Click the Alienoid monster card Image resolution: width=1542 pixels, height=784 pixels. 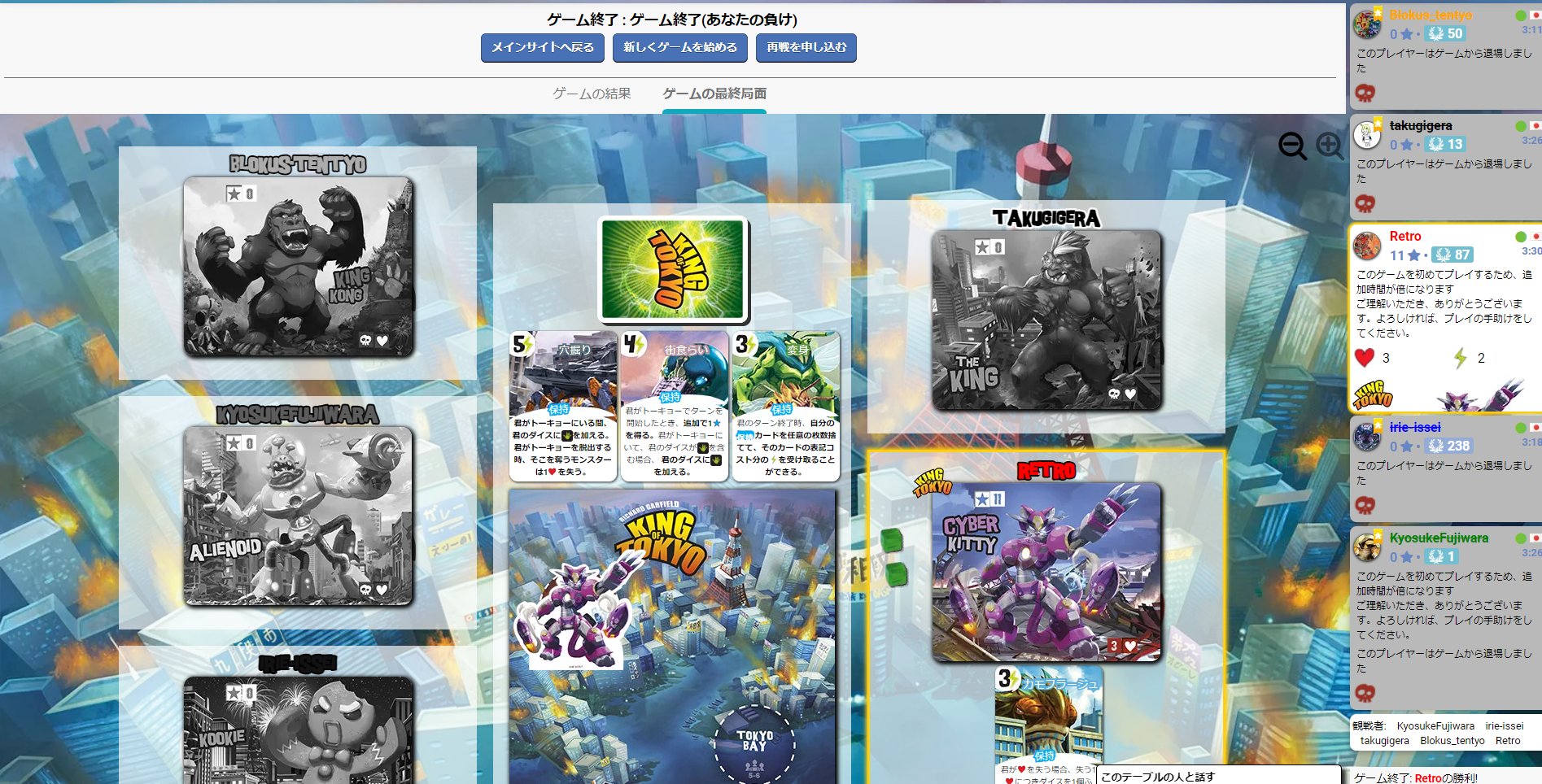298,516
